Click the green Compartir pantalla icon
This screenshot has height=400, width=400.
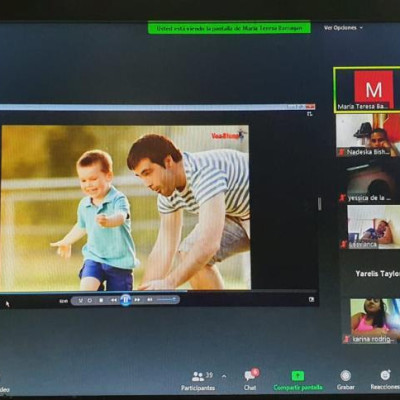click(x=298, y=376)
